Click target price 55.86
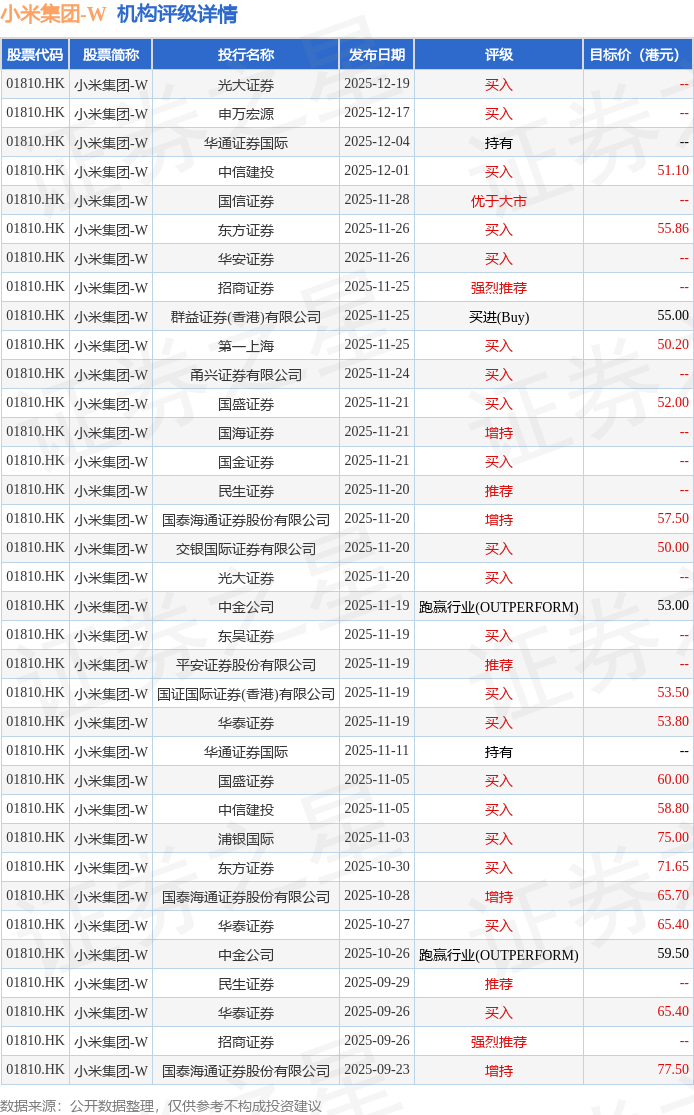The height and width of the screenshot is (1115, 694). tap(673, 229)
